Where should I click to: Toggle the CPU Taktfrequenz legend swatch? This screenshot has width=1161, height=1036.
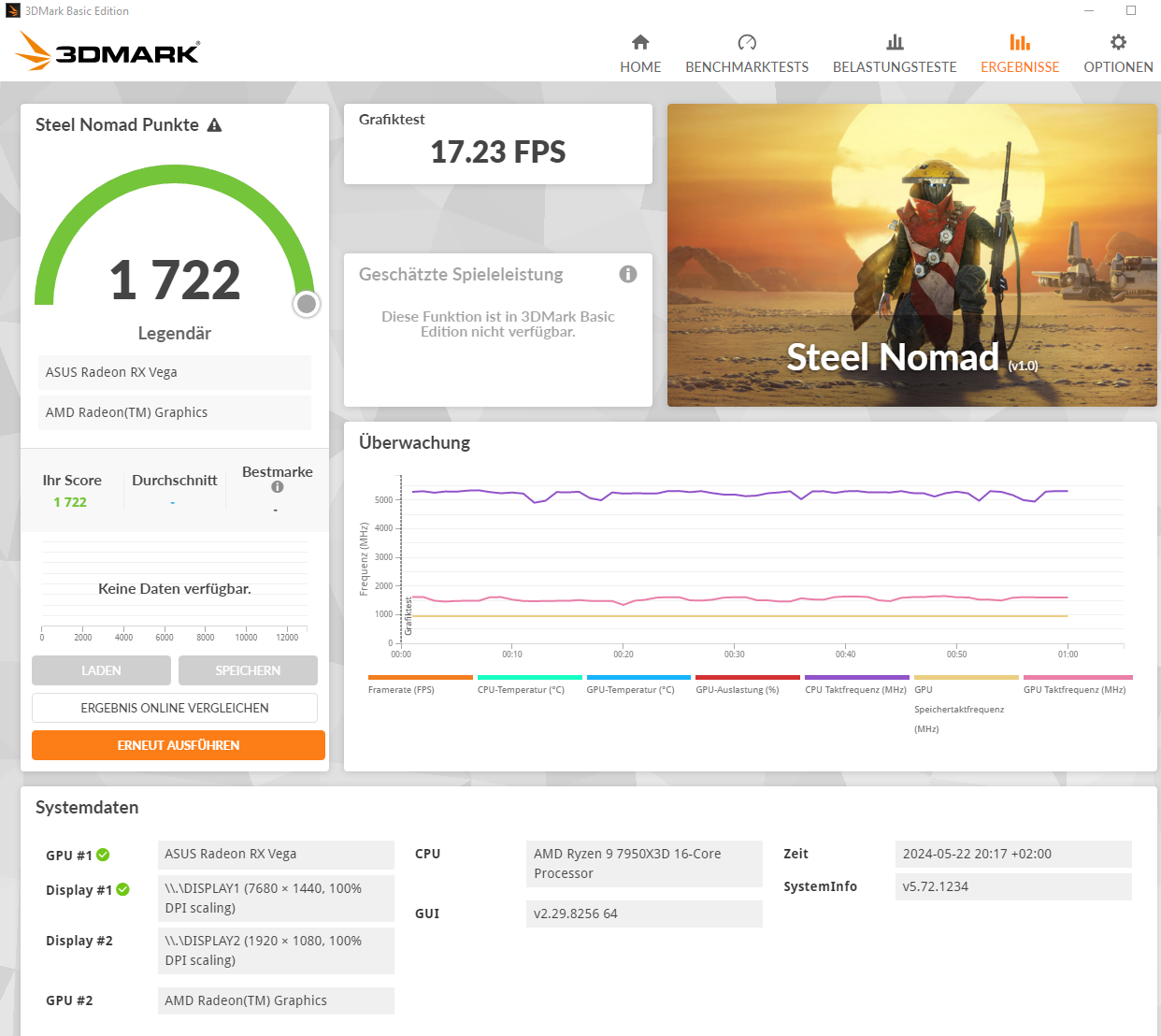857,677
